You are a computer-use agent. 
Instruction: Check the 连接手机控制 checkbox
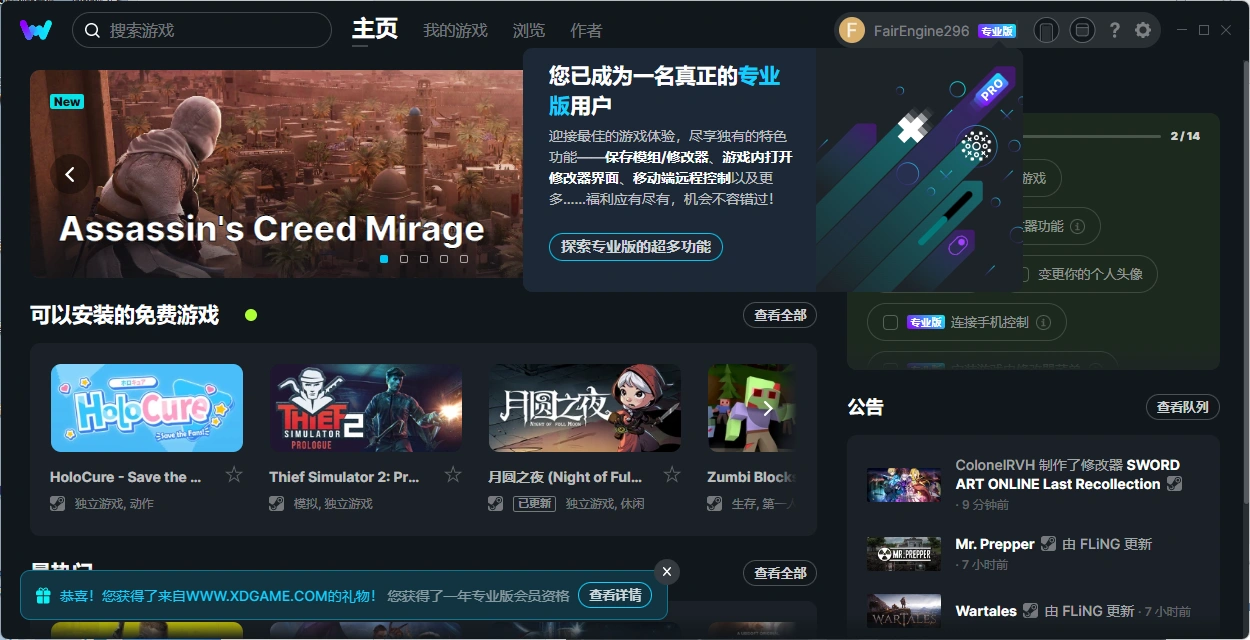(x=890, y=323)
